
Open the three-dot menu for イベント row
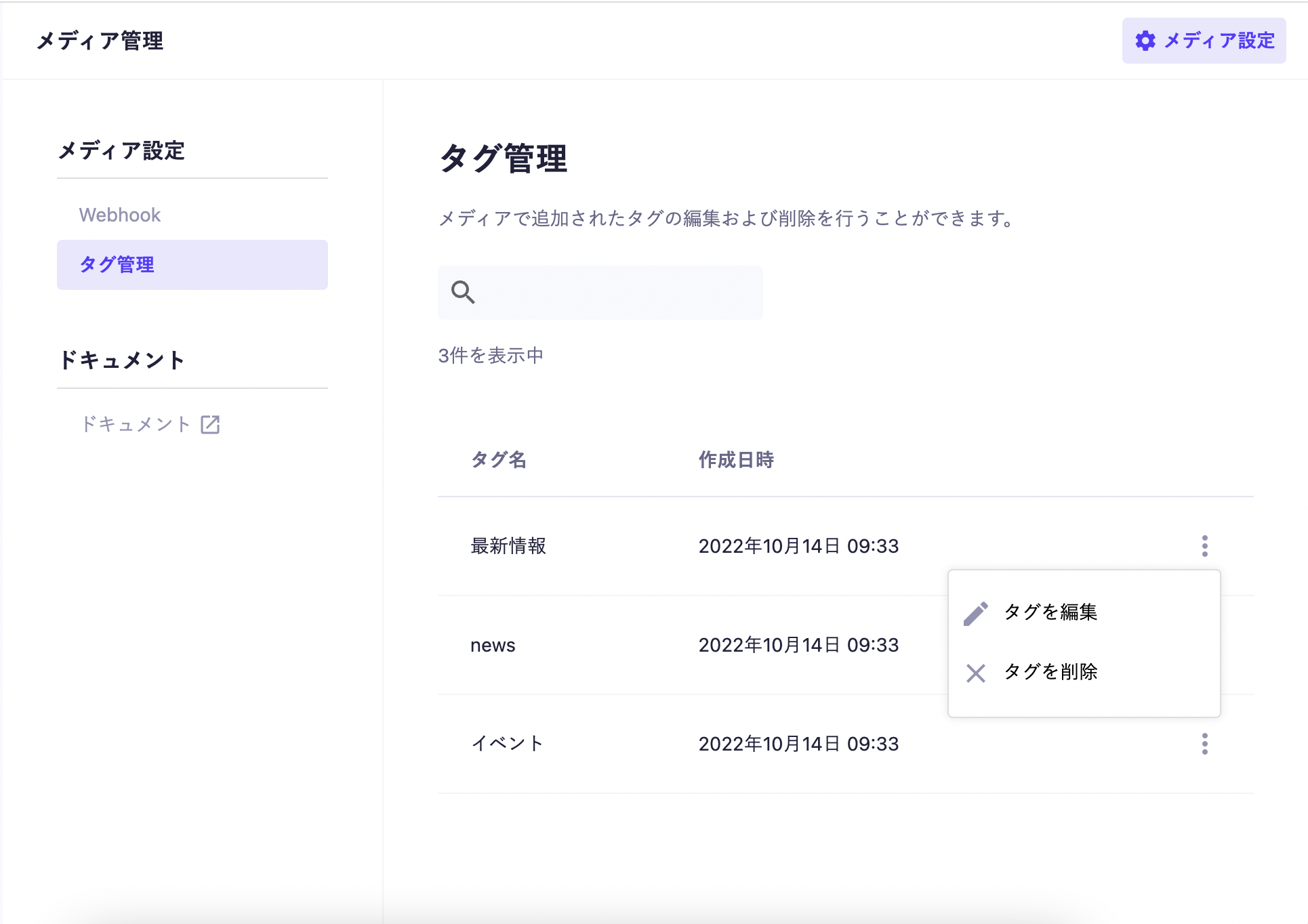pos(1204,744)
